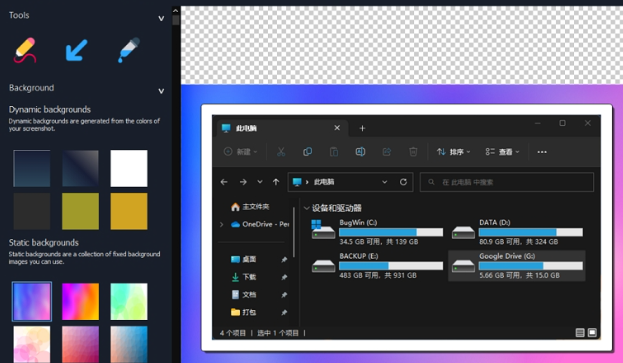Go up one folder level
The image size is (623, 363).
tap(276, 182)
